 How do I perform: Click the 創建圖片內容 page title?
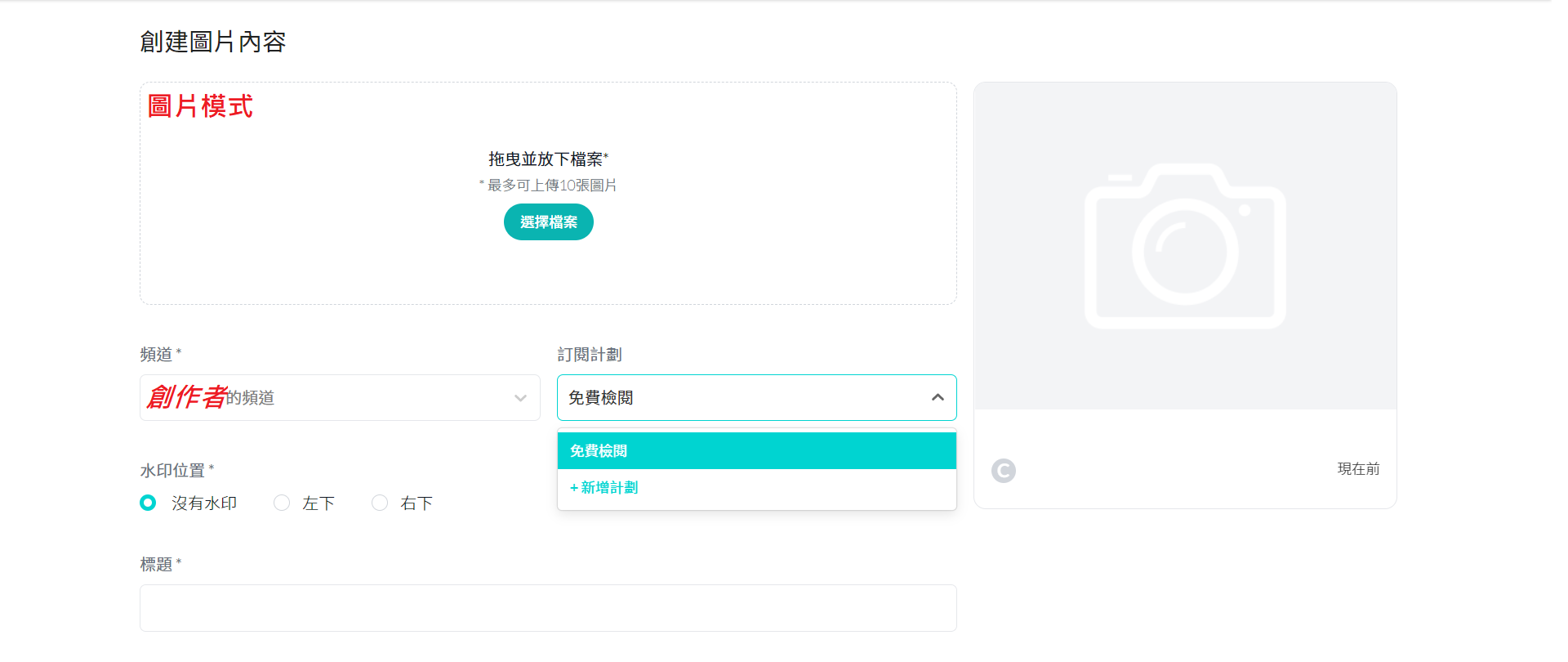[x=214, y=41]
